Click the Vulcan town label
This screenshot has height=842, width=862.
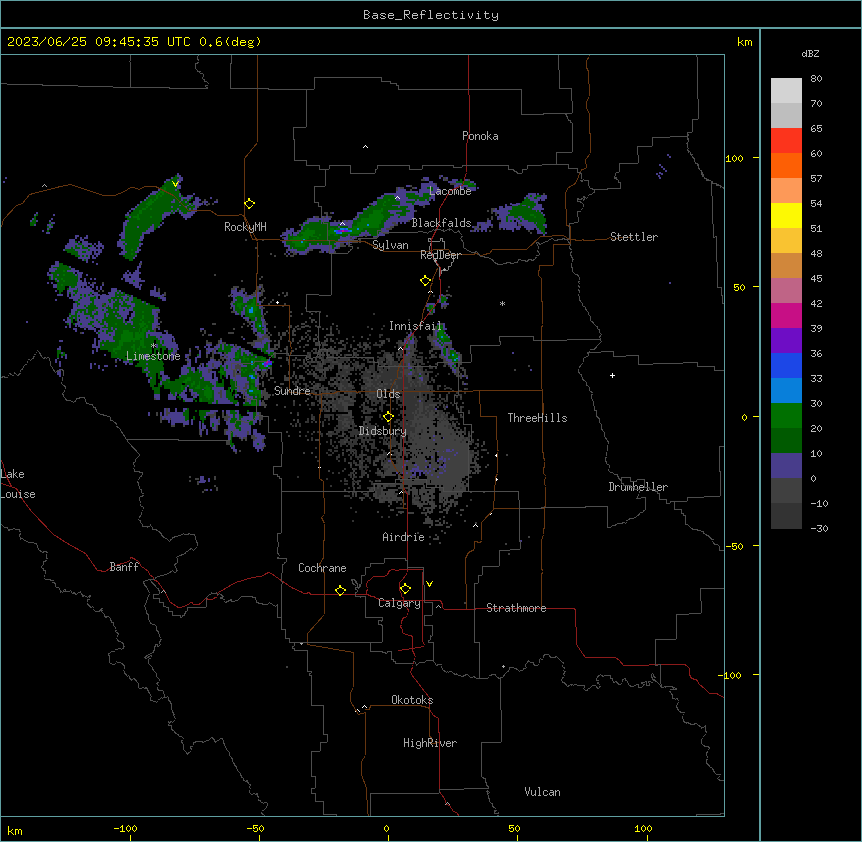[542, 792]
